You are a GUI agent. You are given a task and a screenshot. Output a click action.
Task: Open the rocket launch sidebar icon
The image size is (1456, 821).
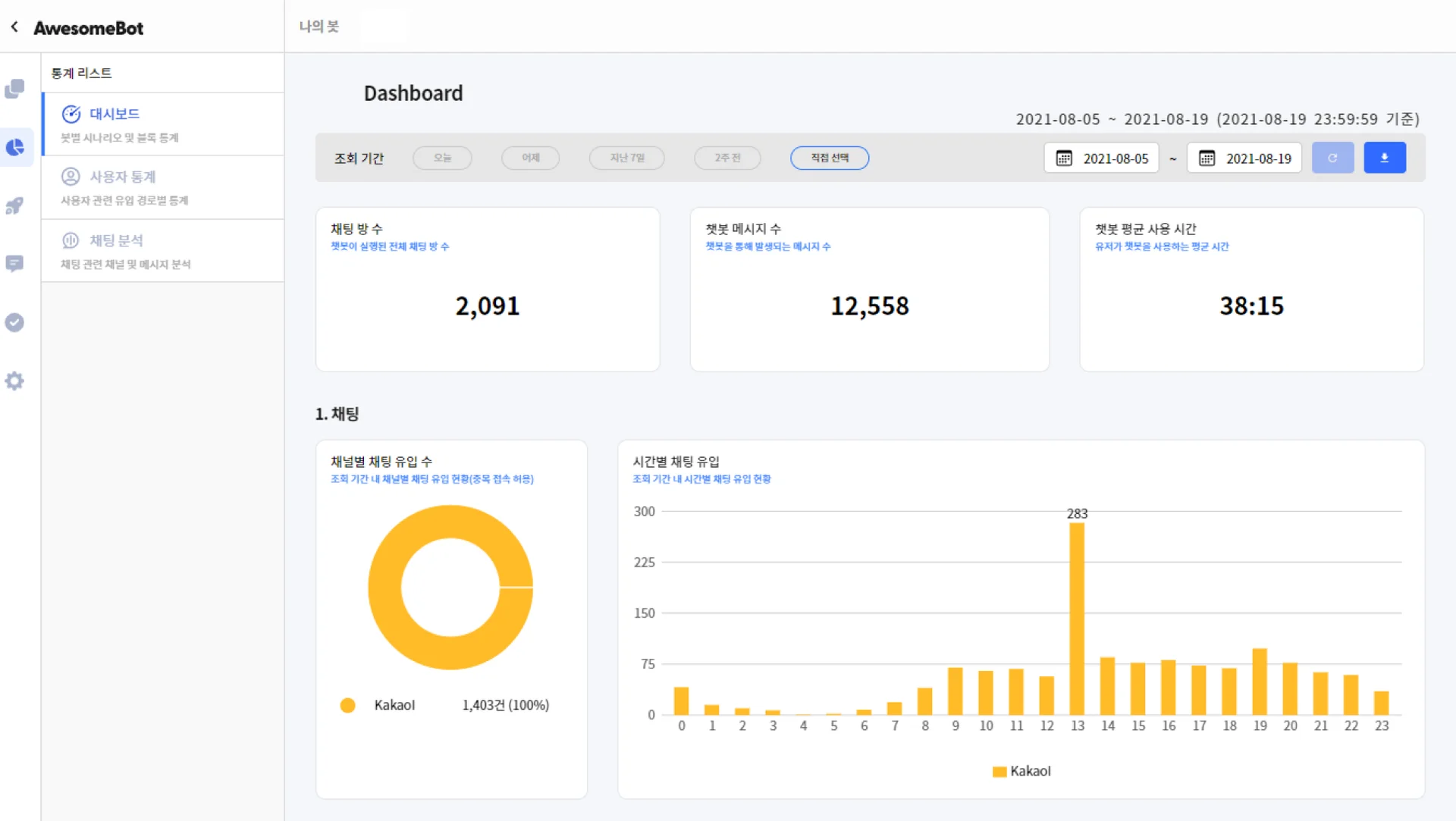[14, 205]
